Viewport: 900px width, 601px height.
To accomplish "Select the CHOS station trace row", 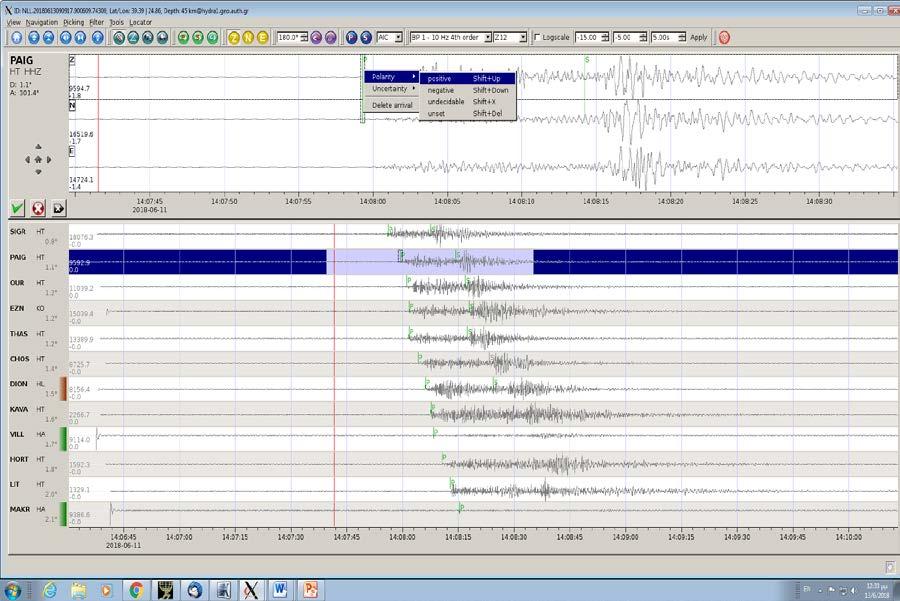I will pyautogui.click(x=453, y=363).
